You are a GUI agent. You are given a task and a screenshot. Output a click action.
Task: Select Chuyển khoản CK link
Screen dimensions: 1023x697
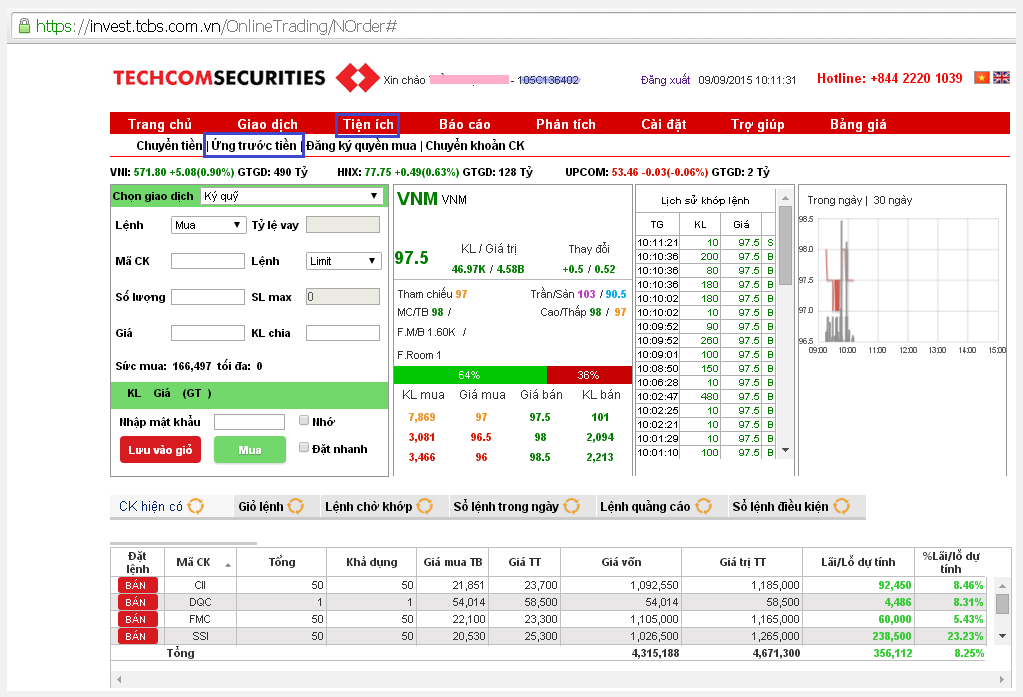475,146
